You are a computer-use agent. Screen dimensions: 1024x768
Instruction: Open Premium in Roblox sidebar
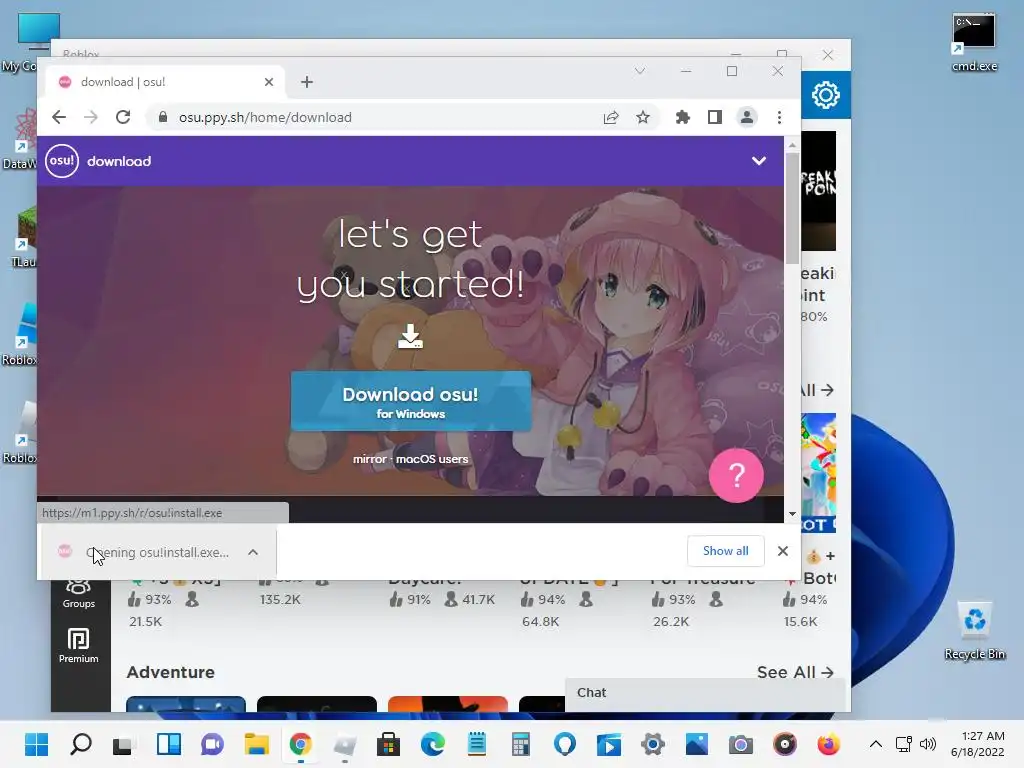coord(78,645)
